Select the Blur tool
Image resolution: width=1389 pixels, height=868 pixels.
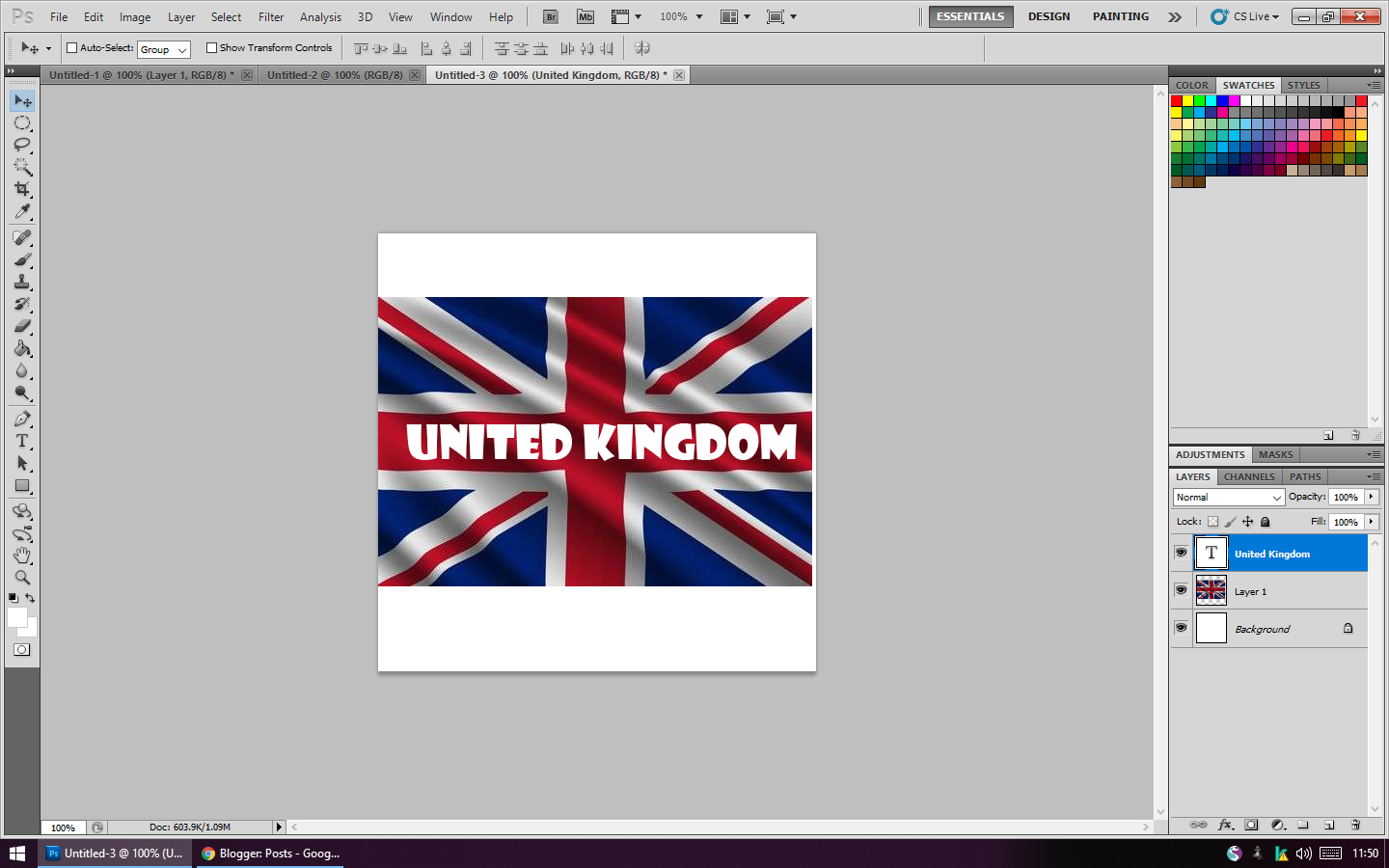click(x=22, y=370)
